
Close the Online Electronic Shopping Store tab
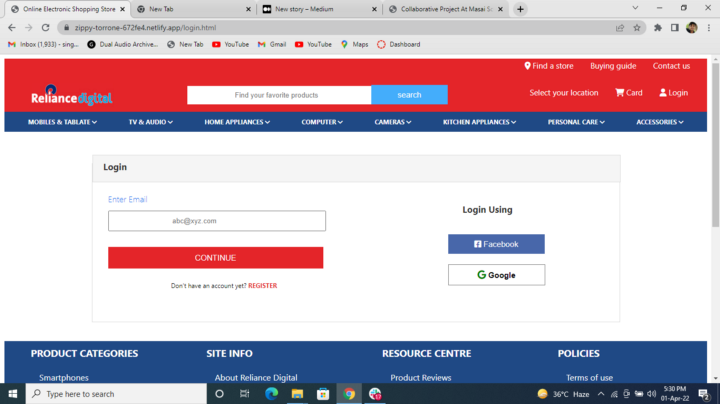(x=123, y=9)
